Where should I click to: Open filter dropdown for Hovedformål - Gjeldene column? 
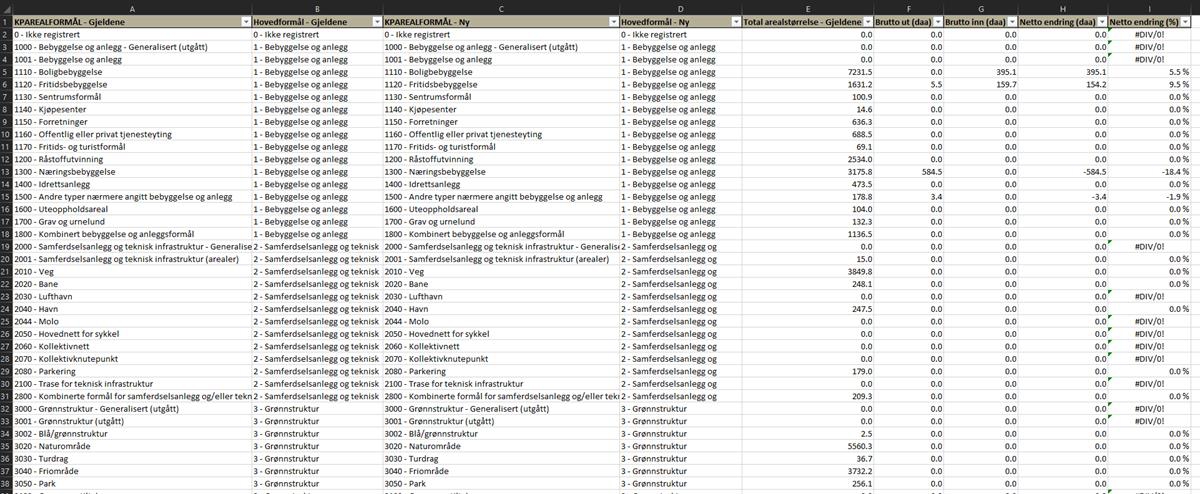point(375,21)
